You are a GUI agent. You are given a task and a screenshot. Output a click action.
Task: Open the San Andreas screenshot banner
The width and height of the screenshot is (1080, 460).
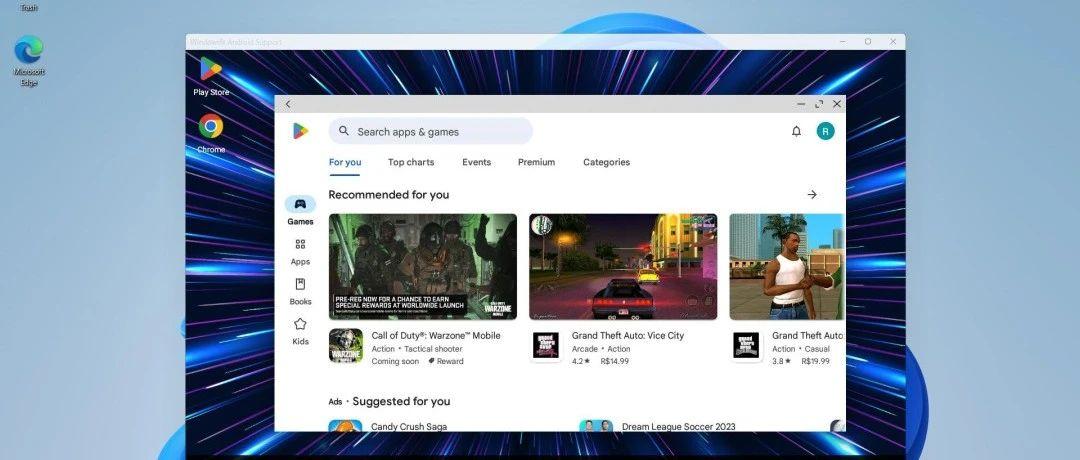(787, 266)
